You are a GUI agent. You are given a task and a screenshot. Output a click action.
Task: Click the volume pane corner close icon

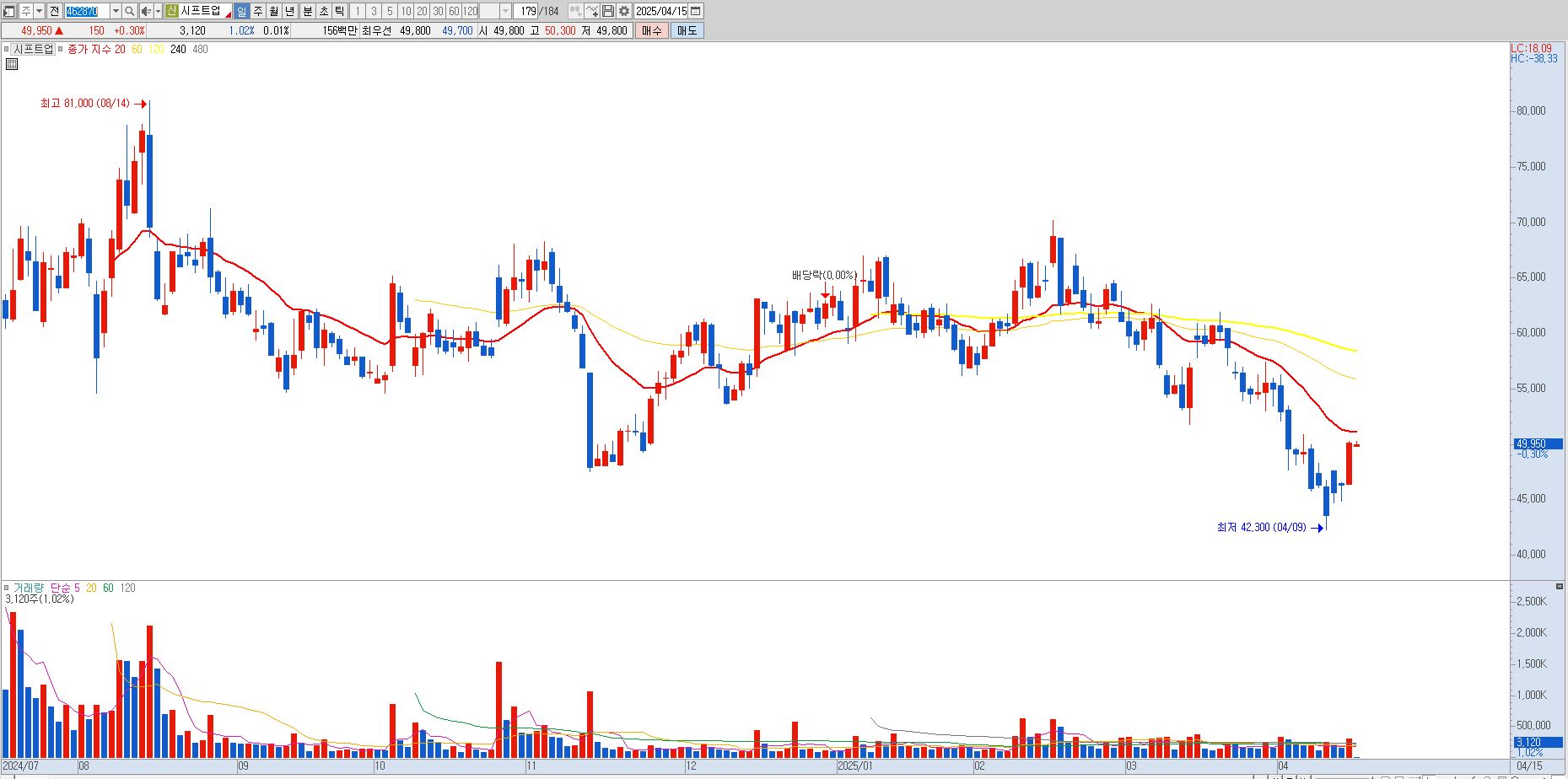pyautogui.click(x=1560, y=586)
